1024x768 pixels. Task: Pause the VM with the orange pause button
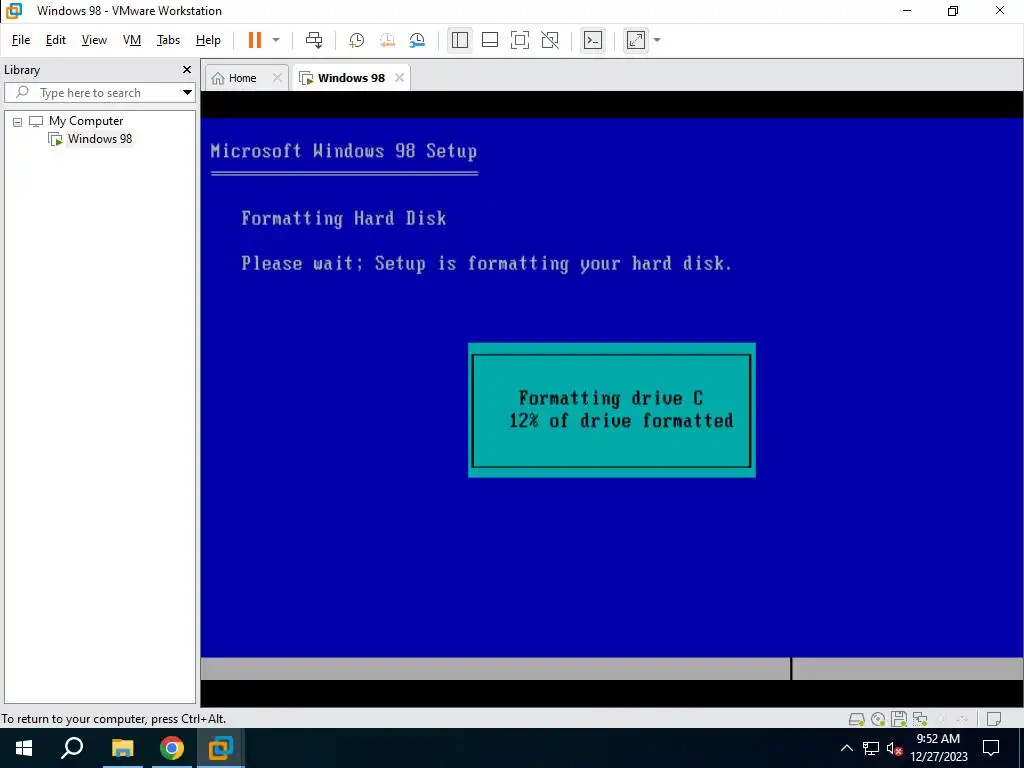click(x=255, y=40)
